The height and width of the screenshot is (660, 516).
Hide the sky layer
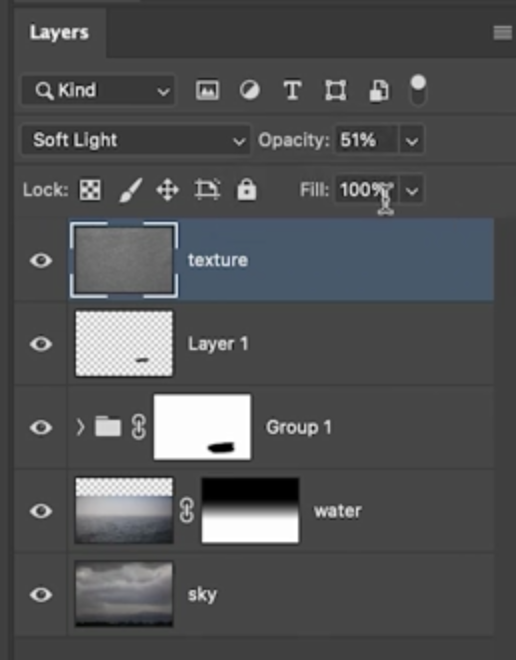(41, 594)
